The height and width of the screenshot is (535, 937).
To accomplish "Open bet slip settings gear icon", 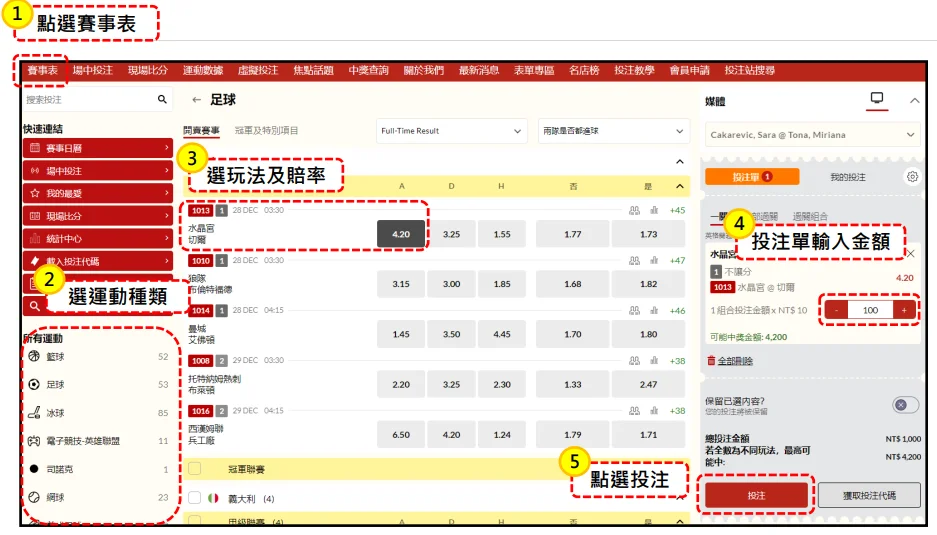I will [911, 177].
